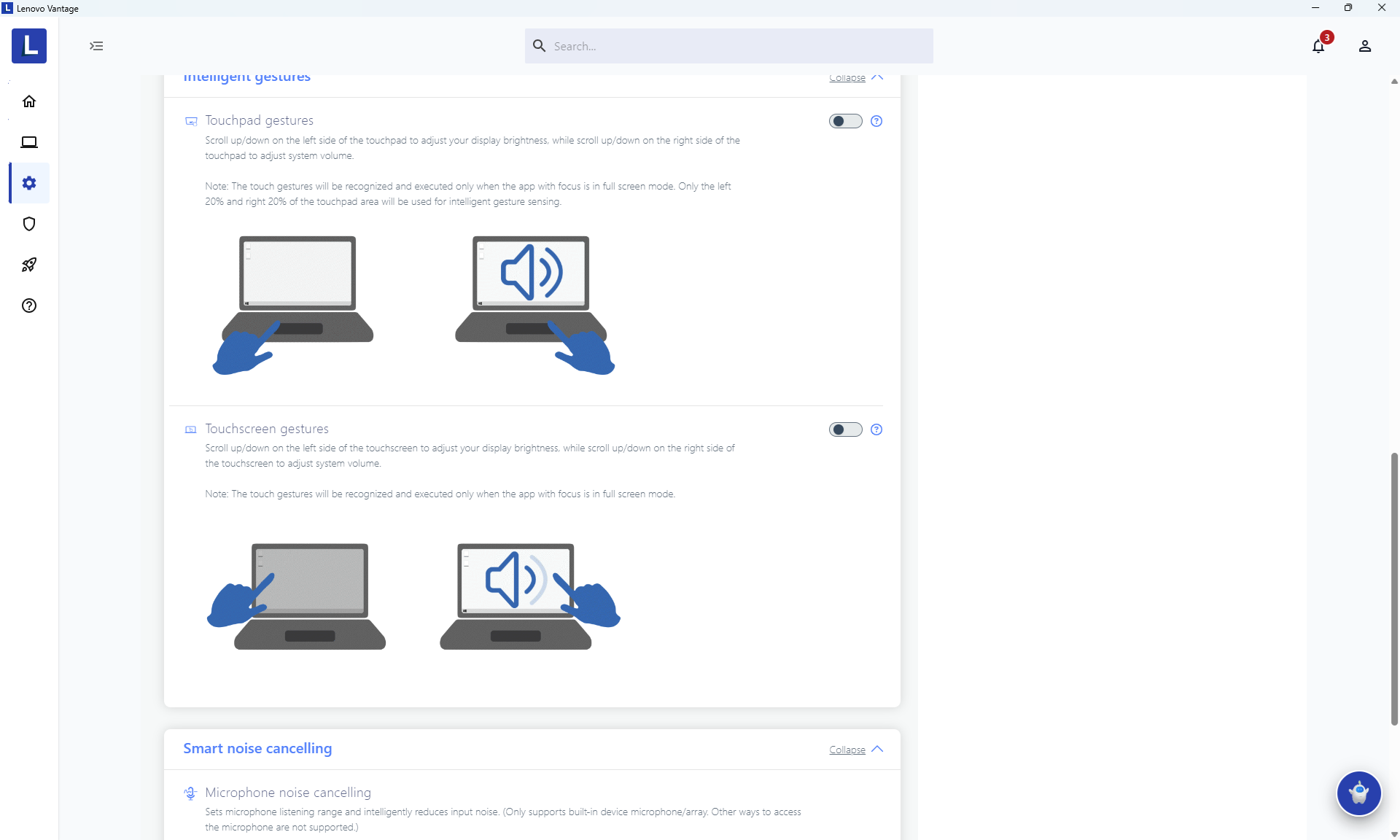The width and height of the screenshot is (1400, 840).
Task: Open the rocket Smart Performance icon
Action: click(x=29, y=265)
